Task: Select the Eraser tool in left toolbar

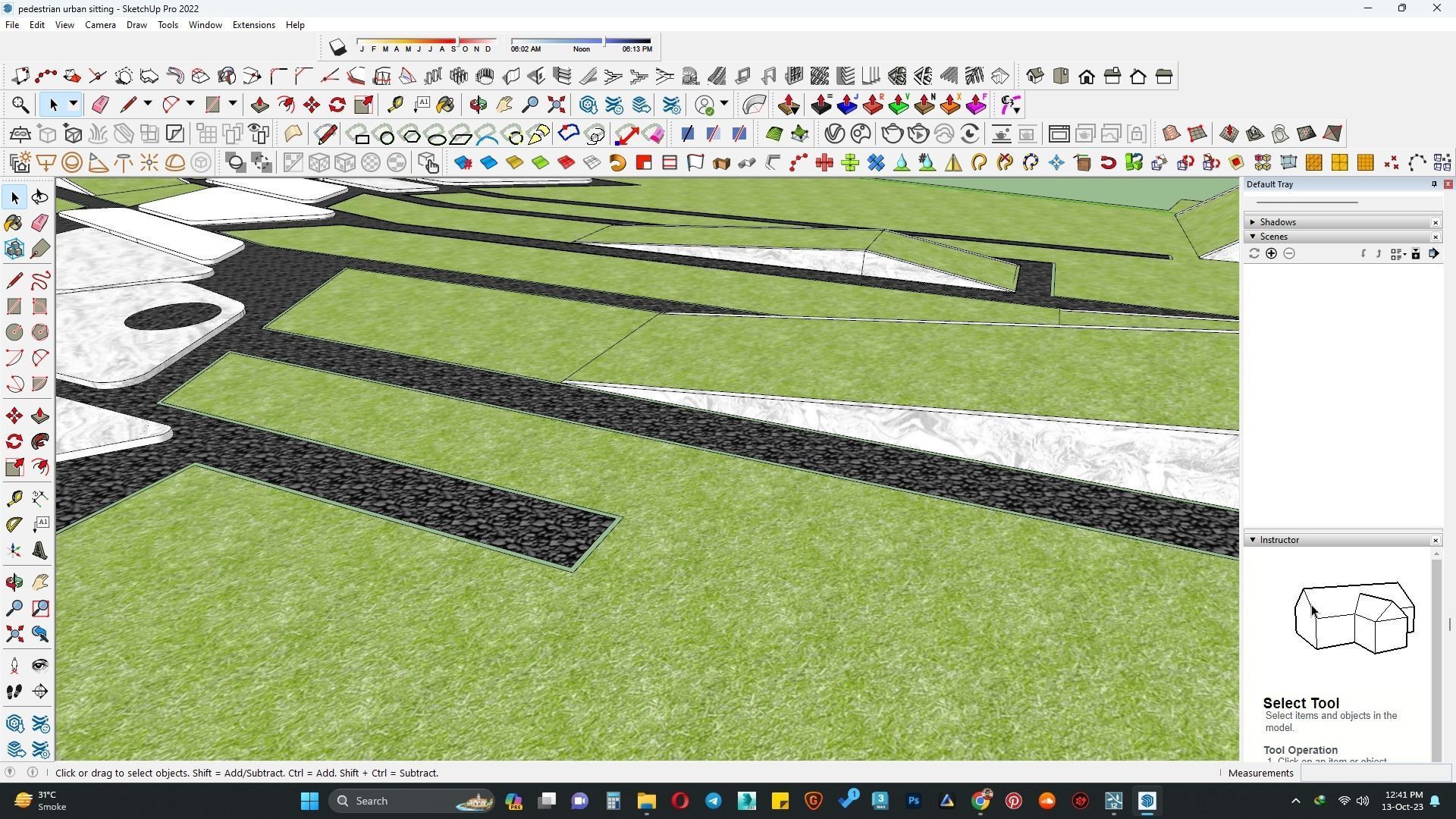Action: pyautogui.click(x=40, y=223)
